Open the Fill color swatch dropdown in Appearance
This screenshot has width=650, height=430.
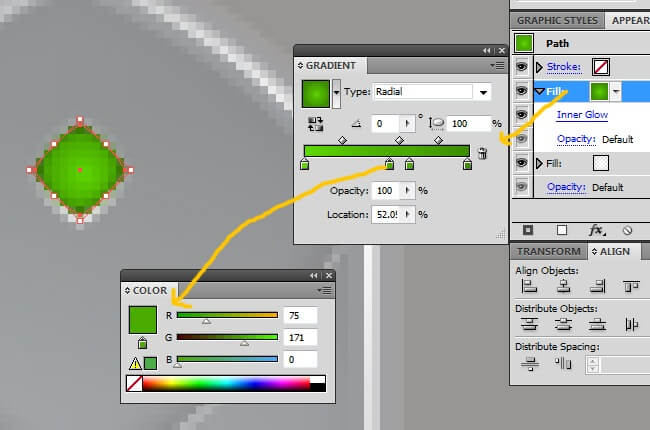tap(616, 91)
